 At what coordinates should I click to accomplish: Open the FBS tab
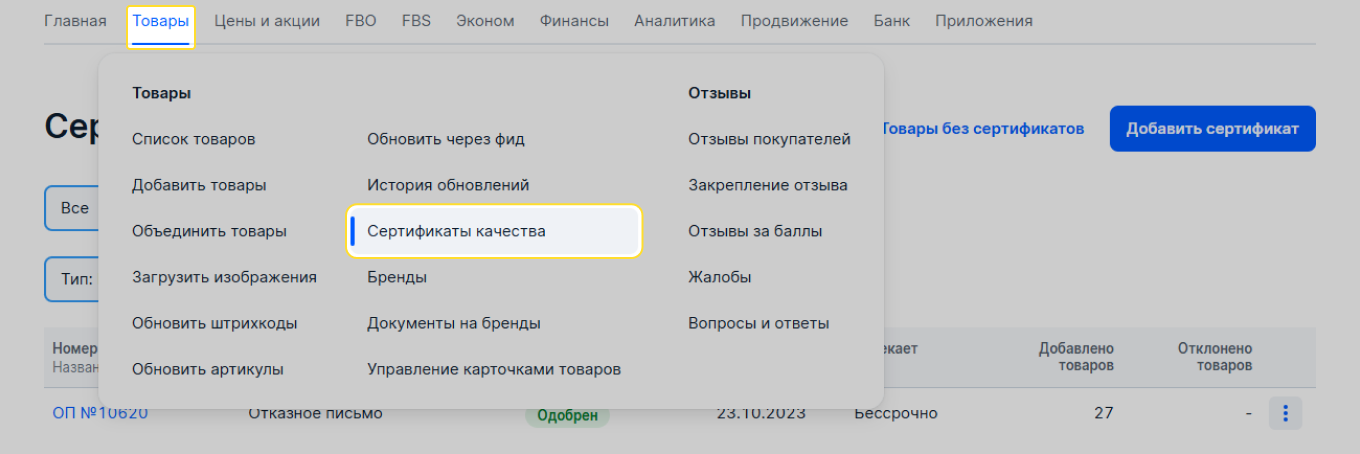[x=416, y=21]
